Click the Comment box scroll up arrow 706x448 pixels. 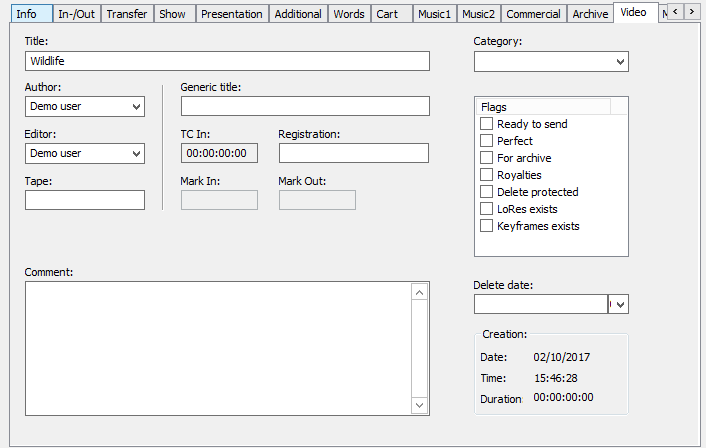coord(420,292)
